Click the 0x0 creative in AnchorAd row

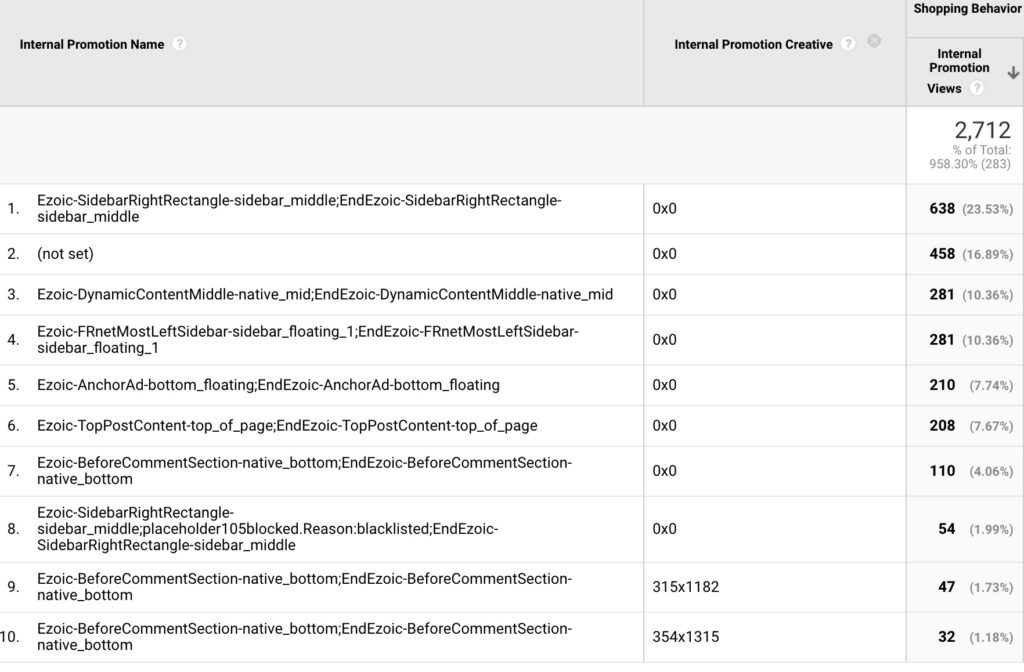[x=664, y=385]
